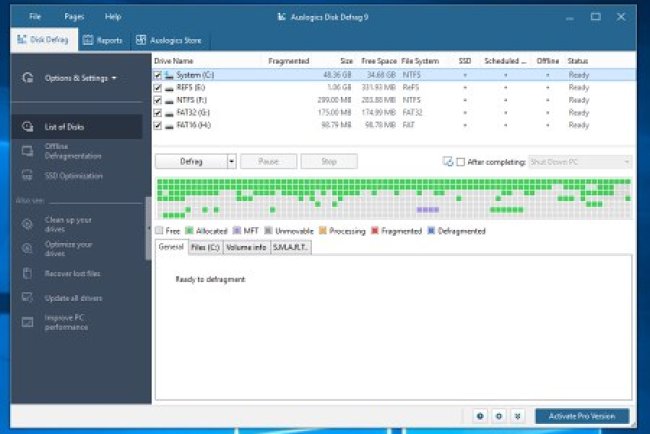Click the Recover lost files icon
Screen dimensions: 650x434
click(x=28, y=273)
